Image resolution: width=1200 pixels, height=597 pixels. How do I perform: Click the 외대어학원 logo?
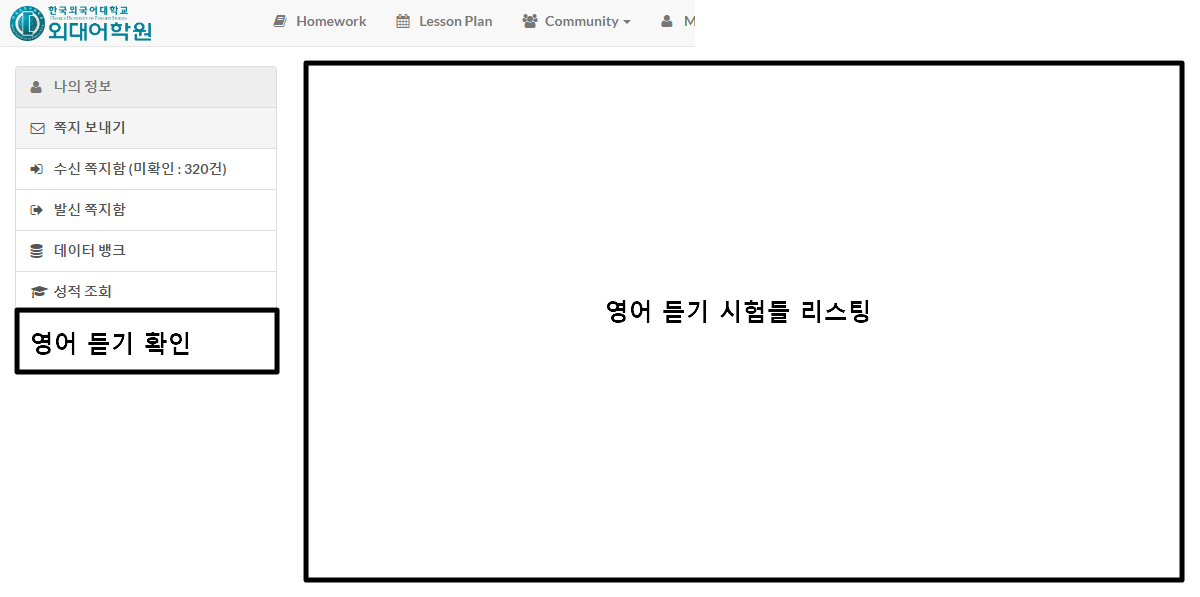click(x=81, y=23)
